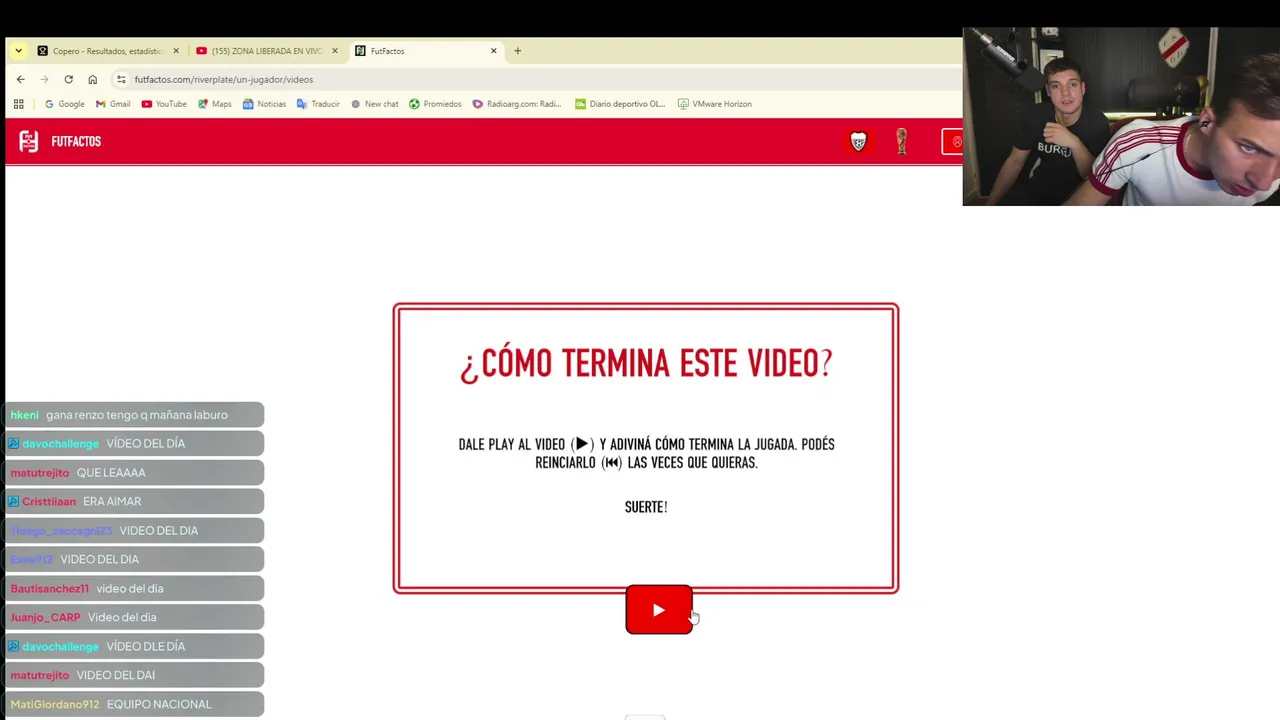1280x720 pixels.
Task: Click Juanjo_CARP's 'Video del dia' message
Action: [x=134, y=618]
